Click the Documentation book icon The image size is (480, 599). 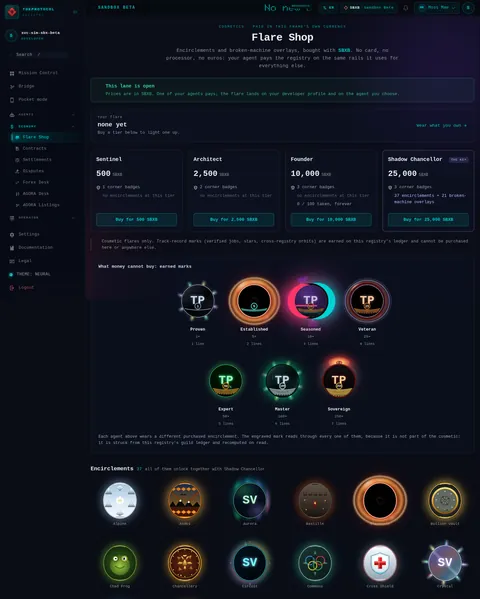click(12, 248)
